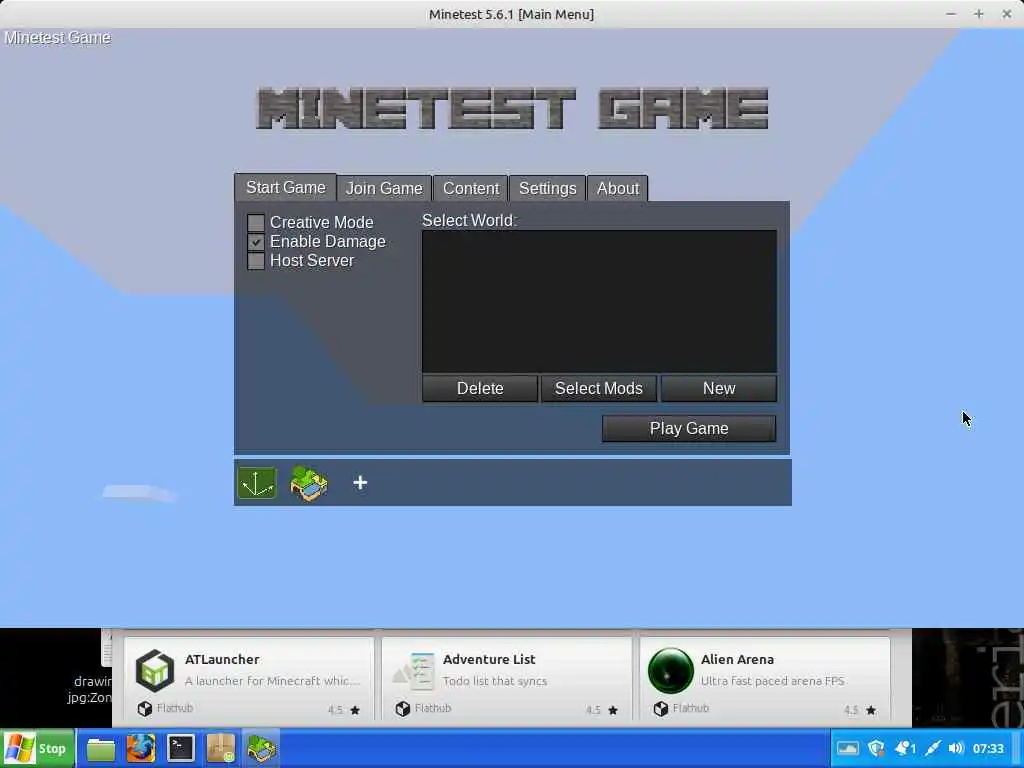Select the Development Test game icon
Screen dimensions: 1024x768
click(257, 483)
